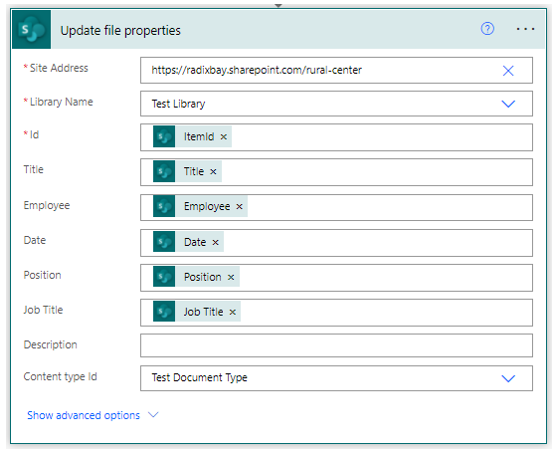Open the help question mark icon

[487, 29]
